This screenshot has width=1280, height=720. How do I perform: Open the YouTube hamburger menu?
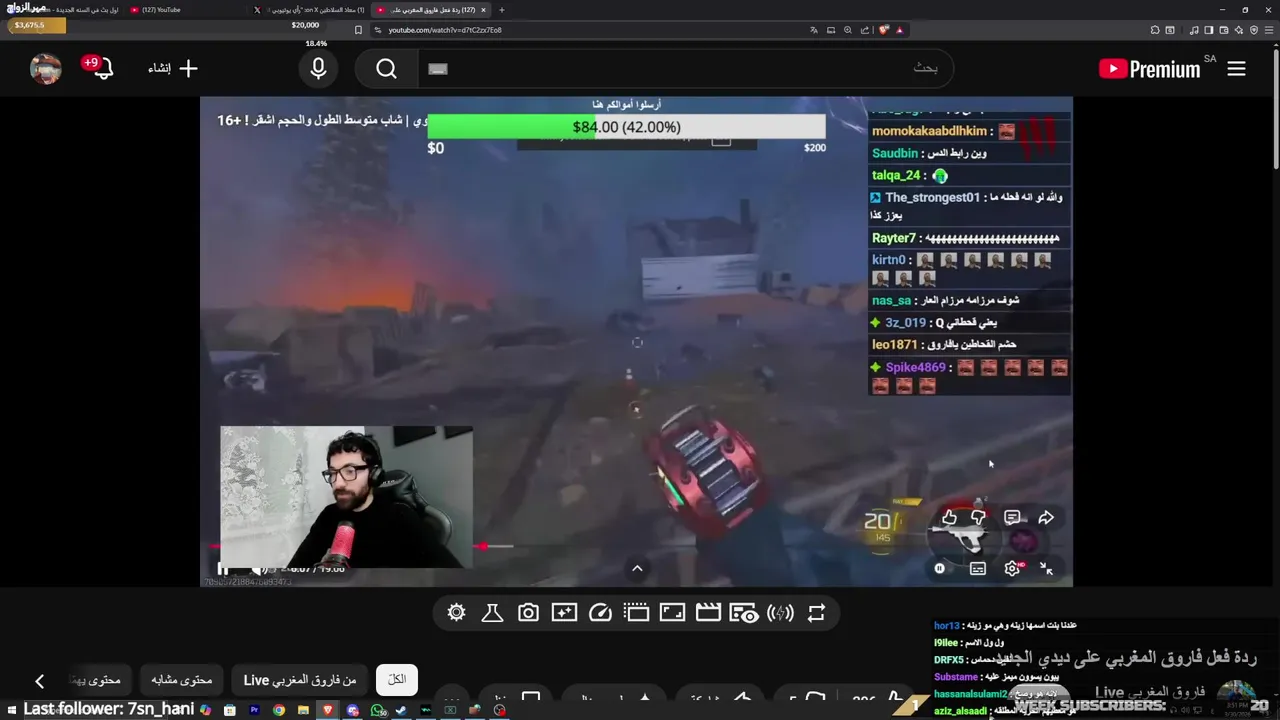click(x=1236, y=68)
